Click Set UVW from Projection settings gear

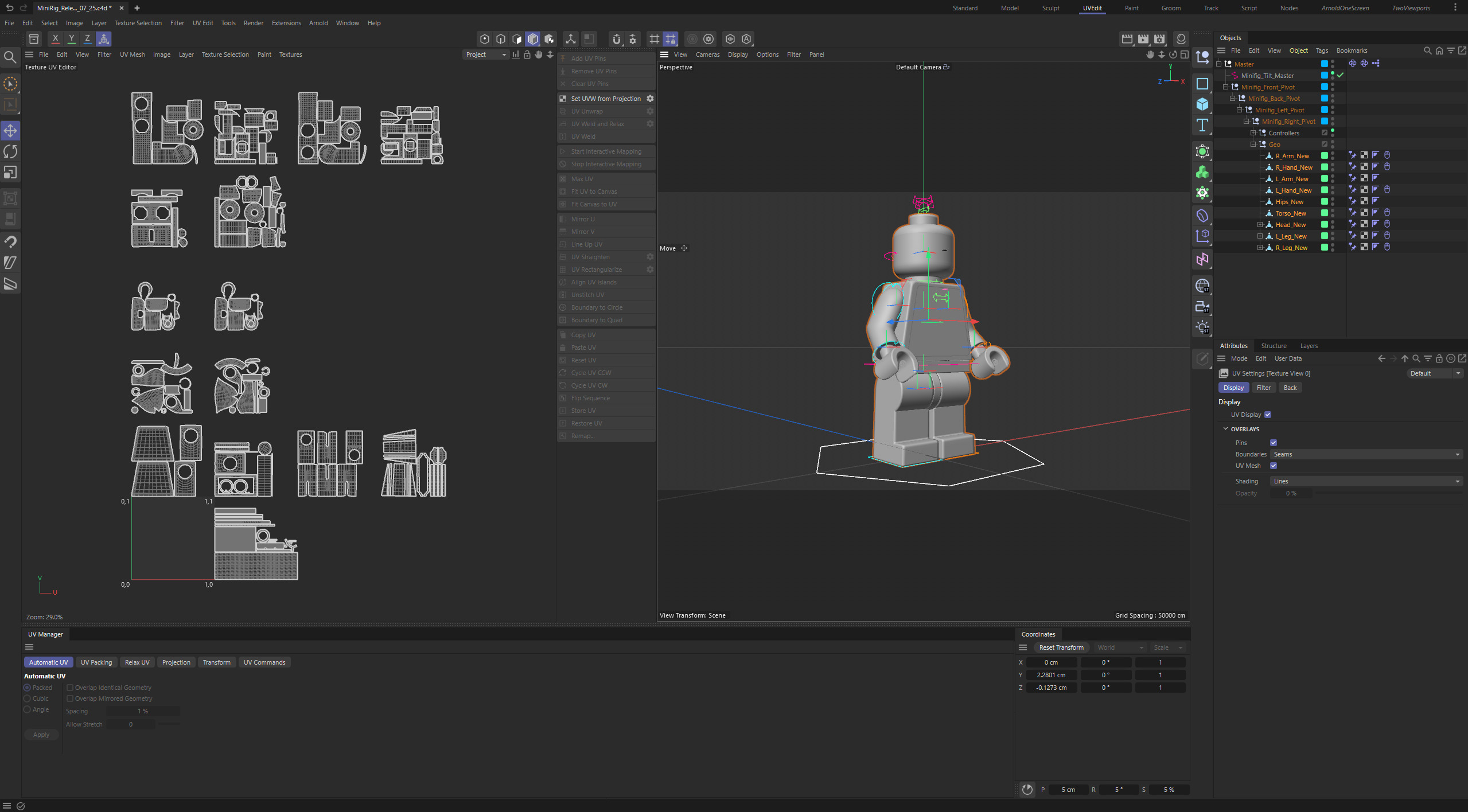coord(650,99)
